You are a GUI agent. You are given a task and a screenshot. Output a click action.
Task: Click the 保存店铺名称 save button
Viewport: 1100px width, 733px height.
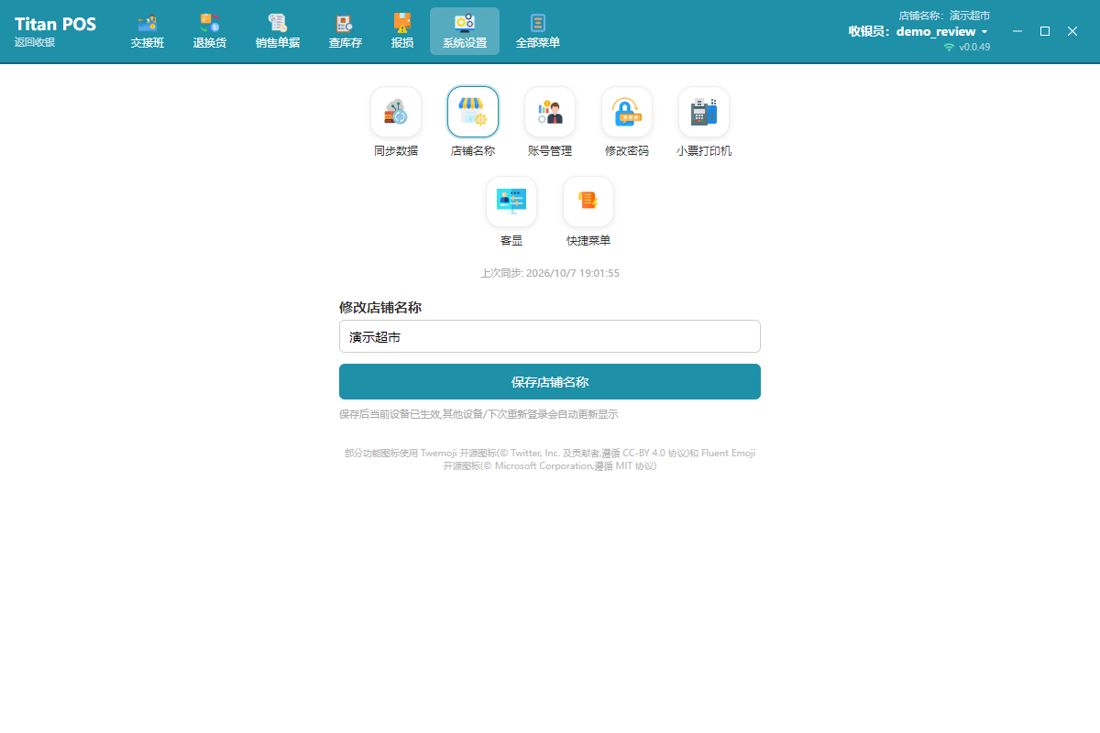point(549,382)
